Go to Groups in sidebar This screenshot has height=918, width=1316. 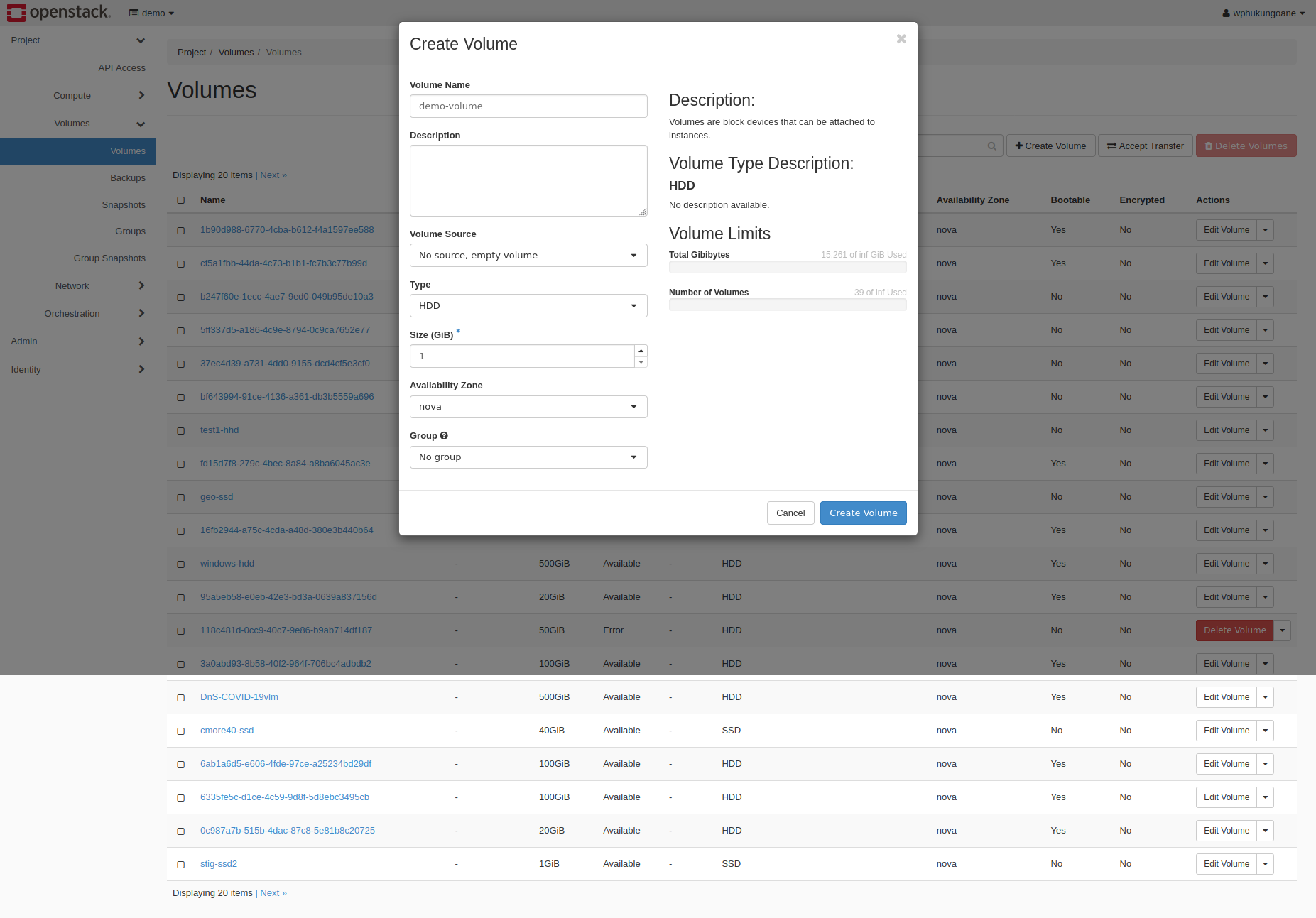pos(130,231)
